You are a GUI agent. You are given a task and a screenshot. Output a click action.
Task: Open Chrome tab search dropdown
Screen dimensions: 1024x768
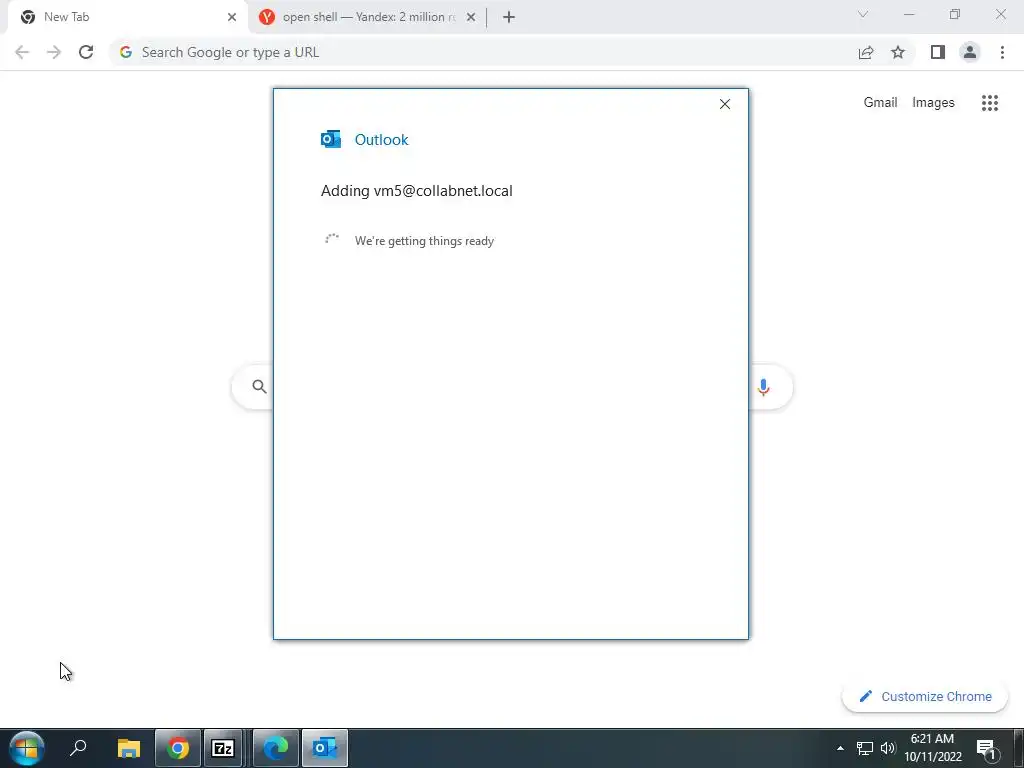[863, 14]
